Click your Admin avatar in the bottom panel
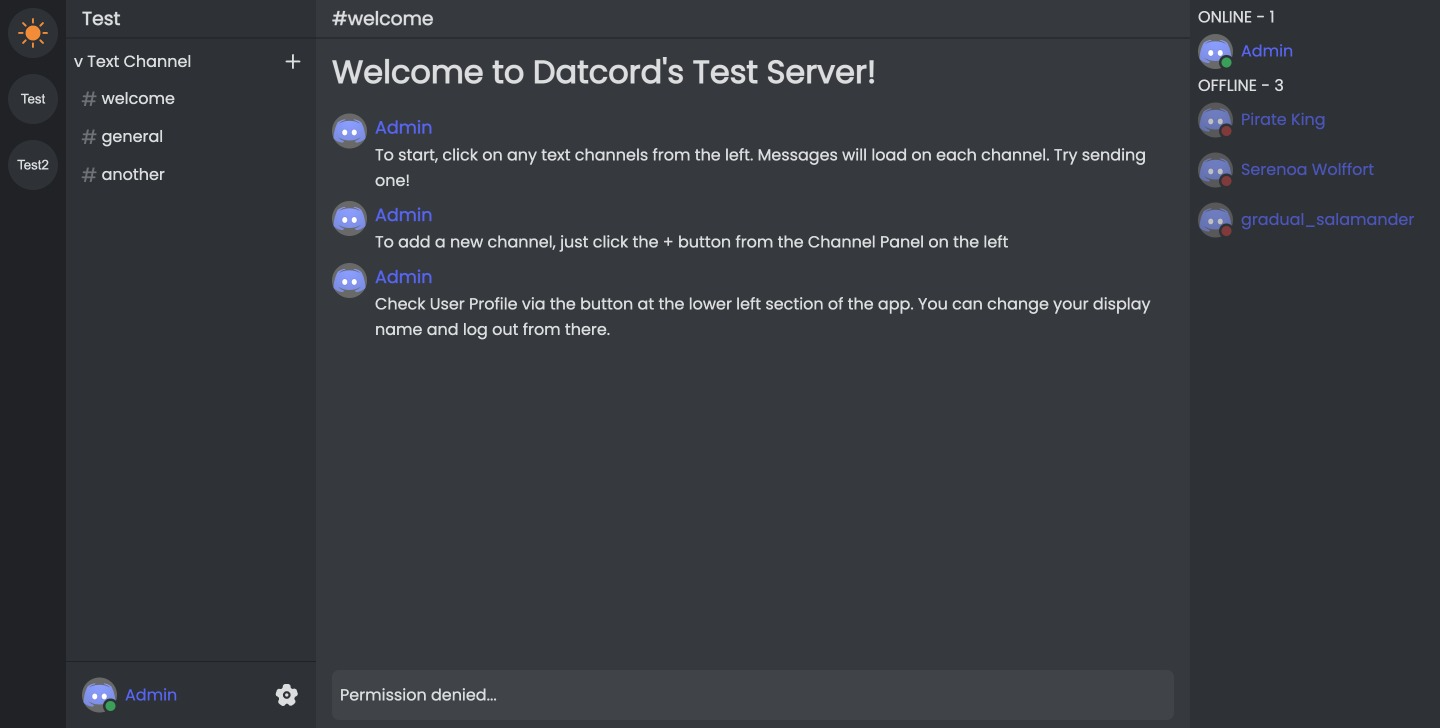1440x728 pixels. [x=98, y=694]
